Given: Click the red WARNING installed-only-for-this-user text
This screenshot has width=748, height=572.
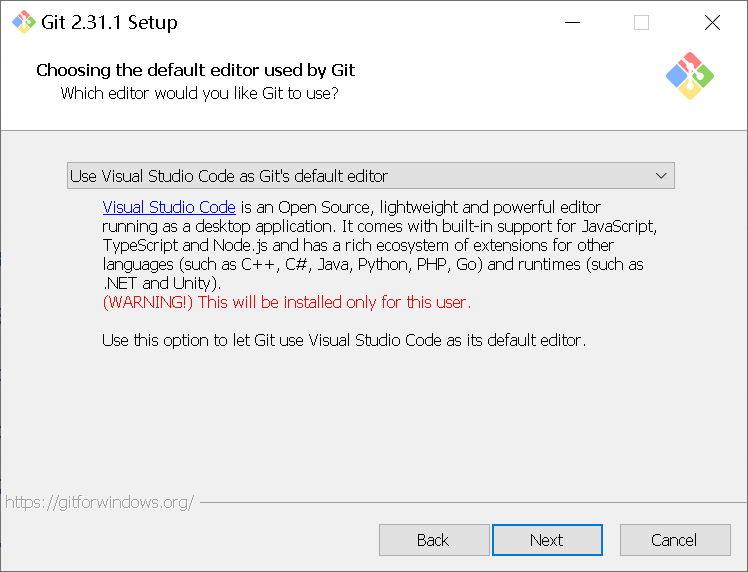Looking at the screenshot, I should (x=287, y=302).
